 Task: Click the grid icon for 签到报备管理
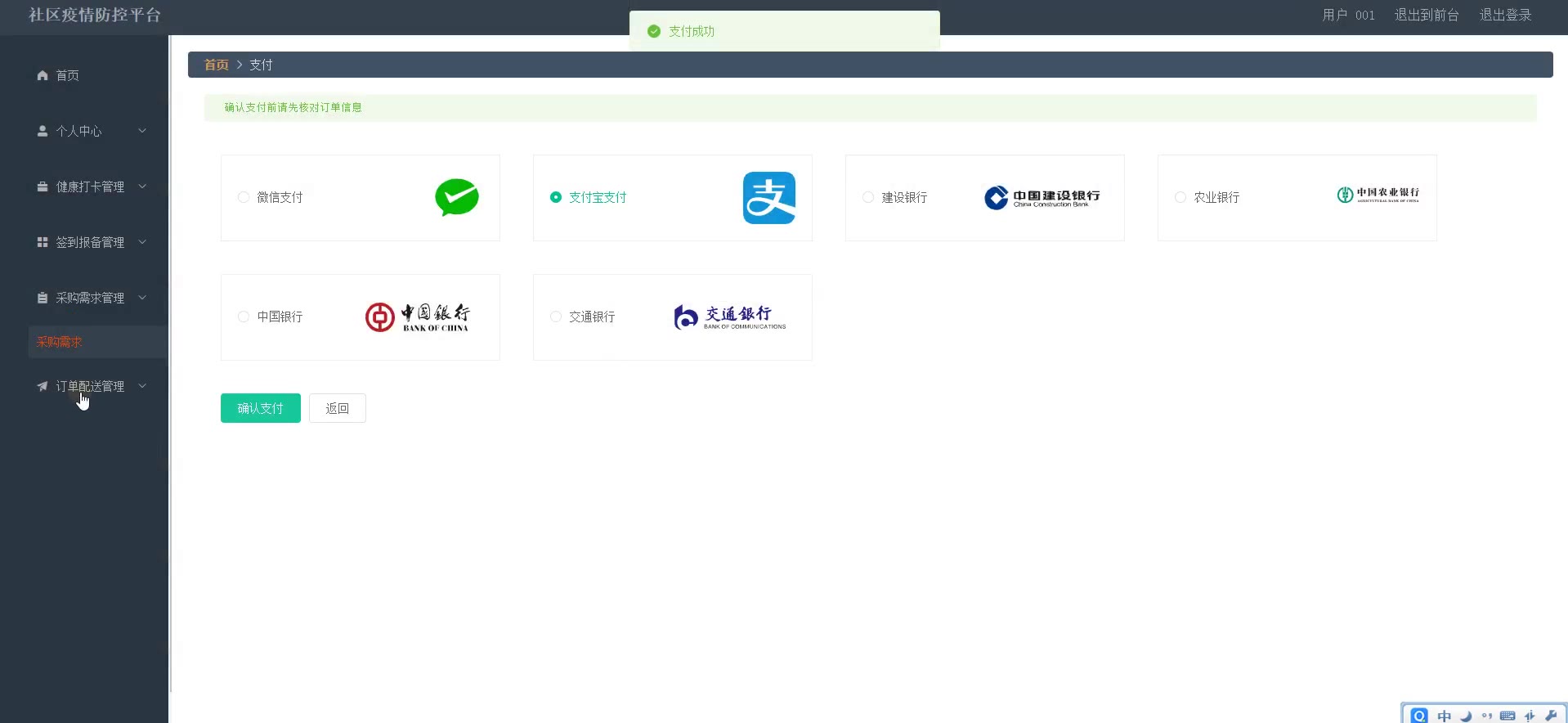pos(43,242)
